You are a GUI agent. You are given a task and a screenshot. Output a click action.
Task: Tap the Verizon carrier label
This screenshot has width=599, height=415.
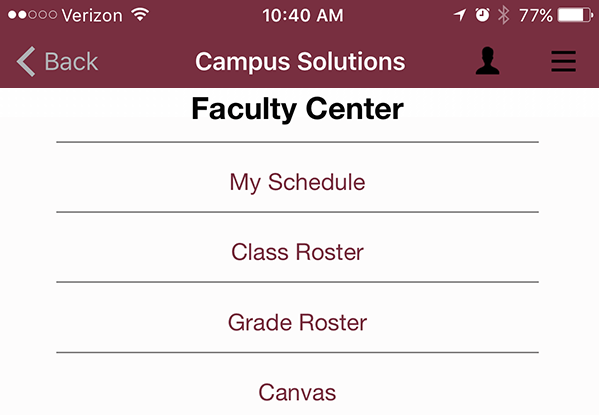pyautogui.click(x=92, y=16)
